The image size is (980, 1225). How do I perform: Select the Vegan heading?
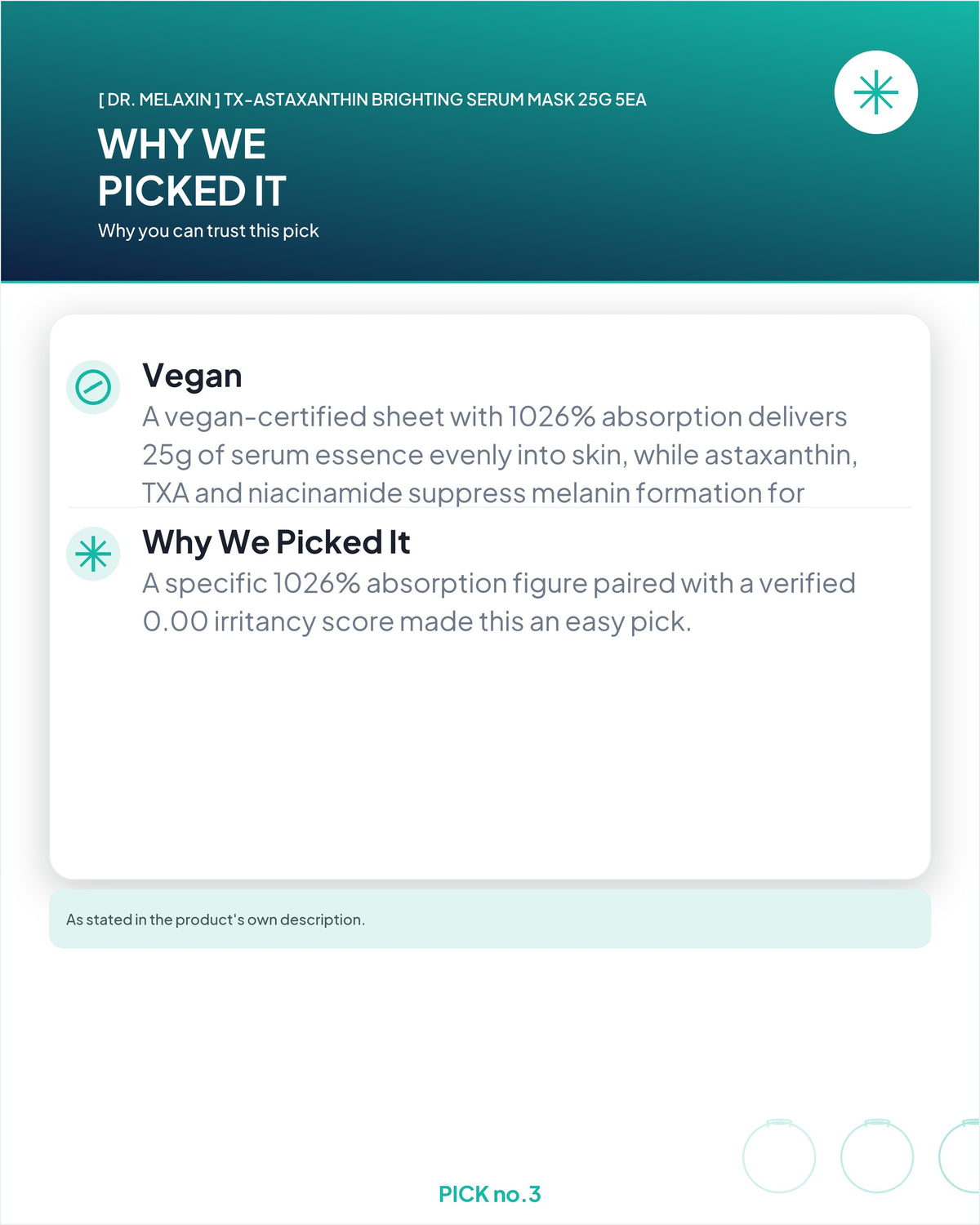192,376
